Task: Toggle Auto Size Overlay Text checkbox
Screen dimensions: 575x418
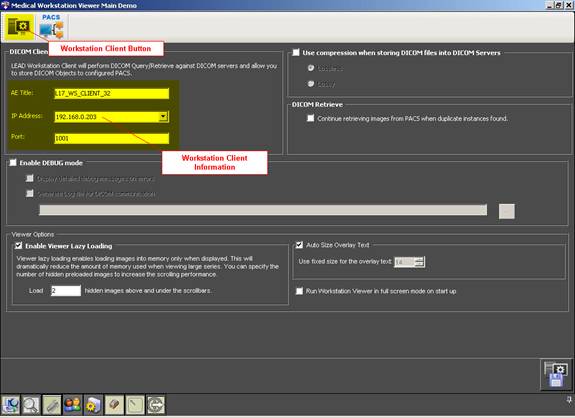Action: 300,245
